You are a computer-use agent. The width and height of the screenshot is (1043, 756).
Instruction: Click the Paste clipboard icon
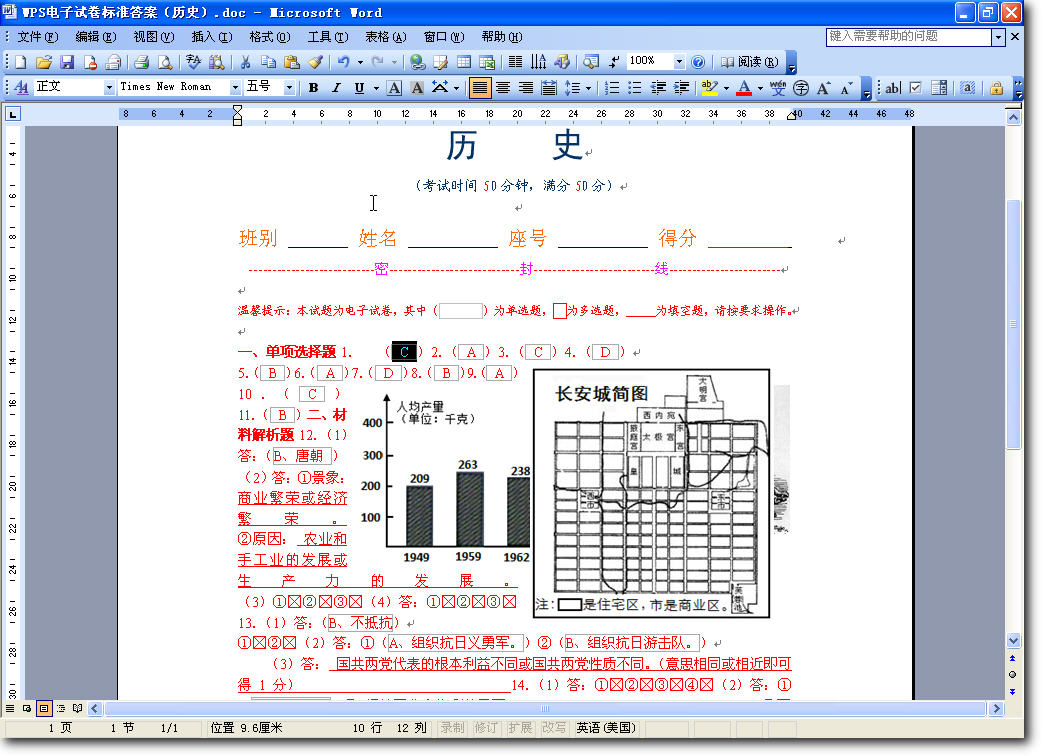(291, 63)
